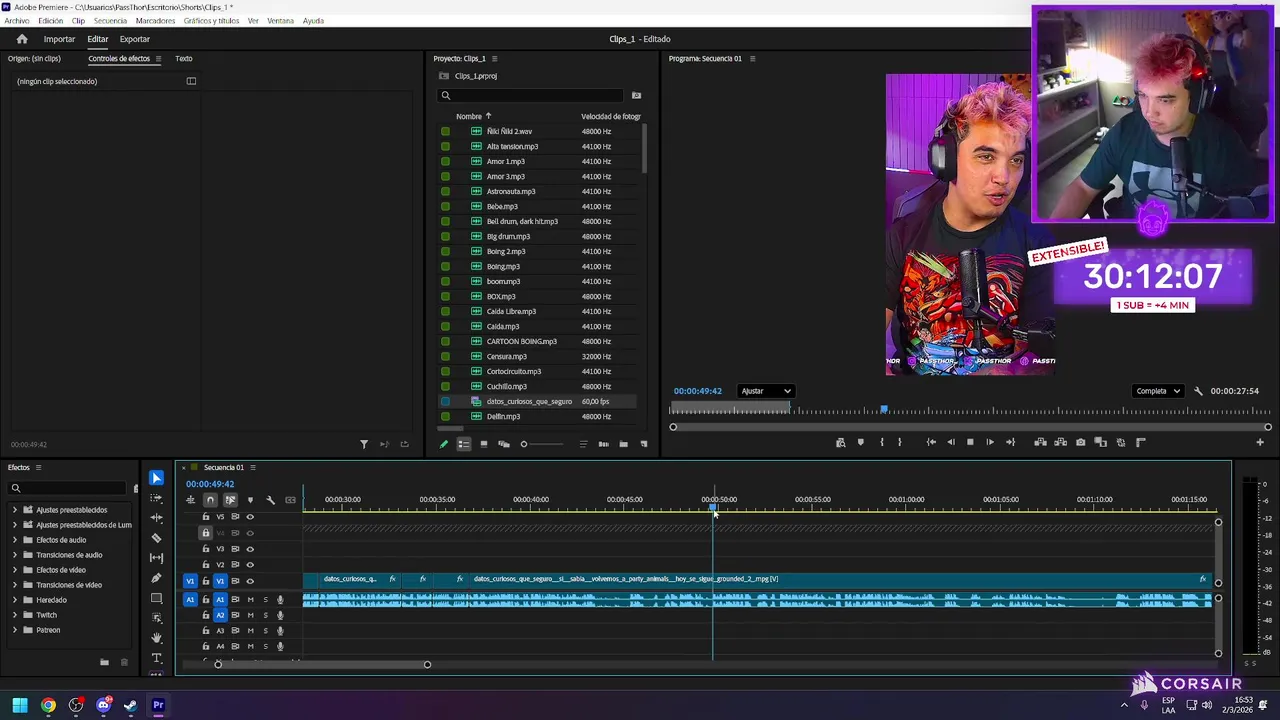
Task: Click Mark Out in the Program monitor
Action: 899,442
